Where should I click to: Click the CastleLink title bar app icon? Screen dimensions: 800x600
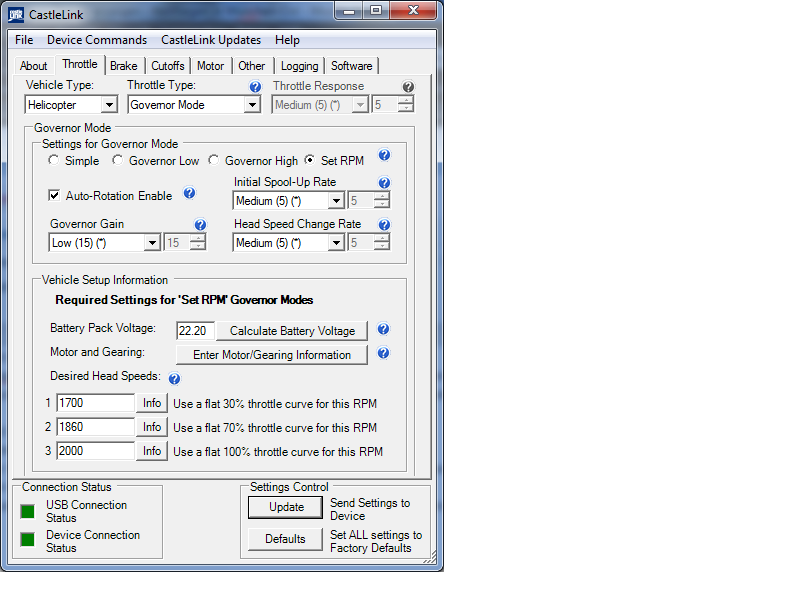coord(16,15)
